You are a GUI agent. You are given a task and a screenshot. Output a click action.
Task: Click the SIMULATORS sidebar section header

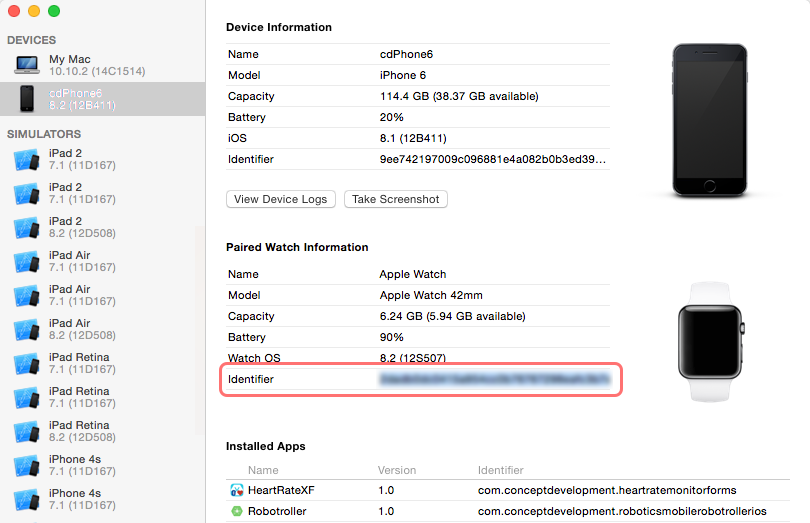point(44,134)
